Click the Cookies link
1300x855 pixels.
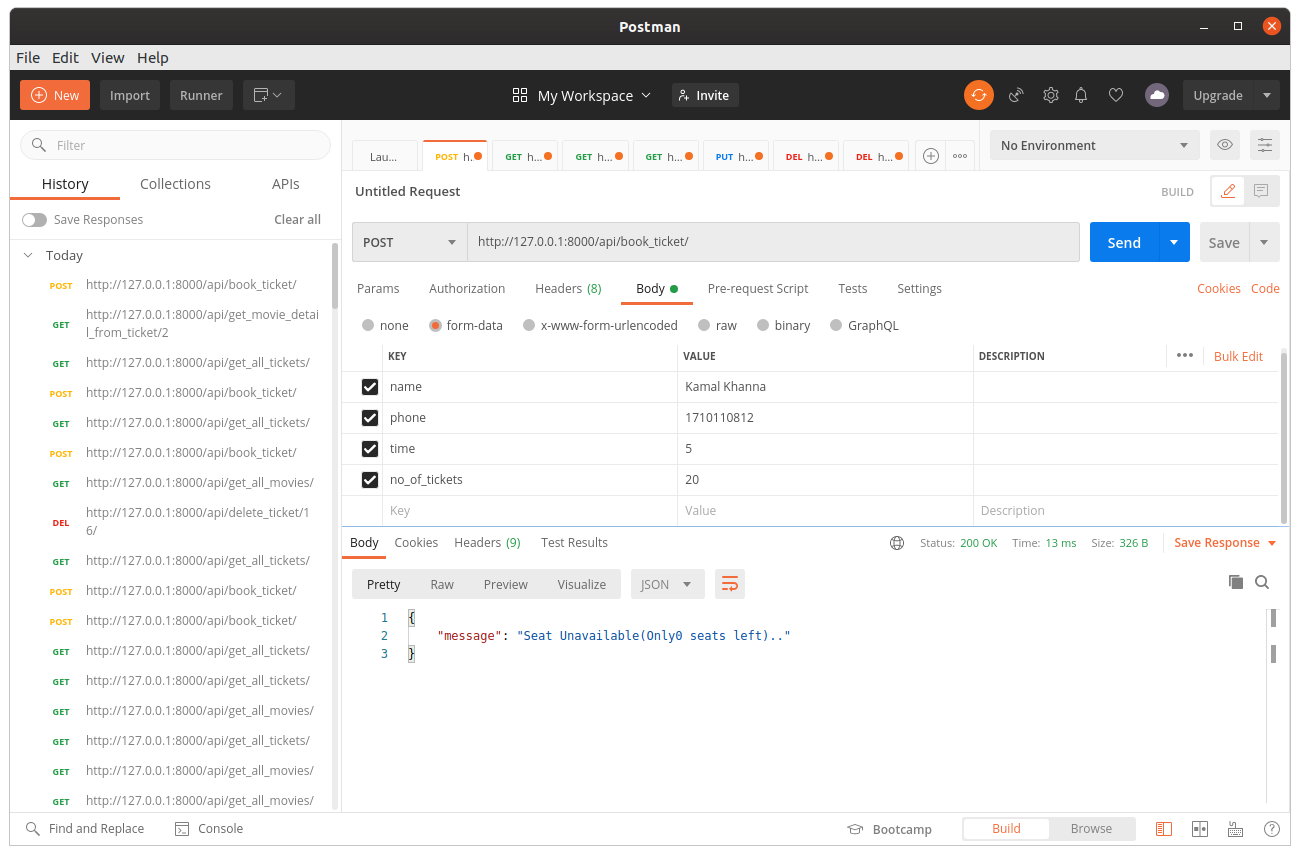pos(1219,288)
